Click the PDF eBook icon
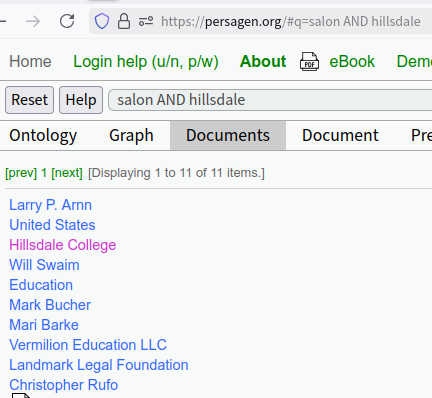 pyautogui.click(x=309, y=61)
